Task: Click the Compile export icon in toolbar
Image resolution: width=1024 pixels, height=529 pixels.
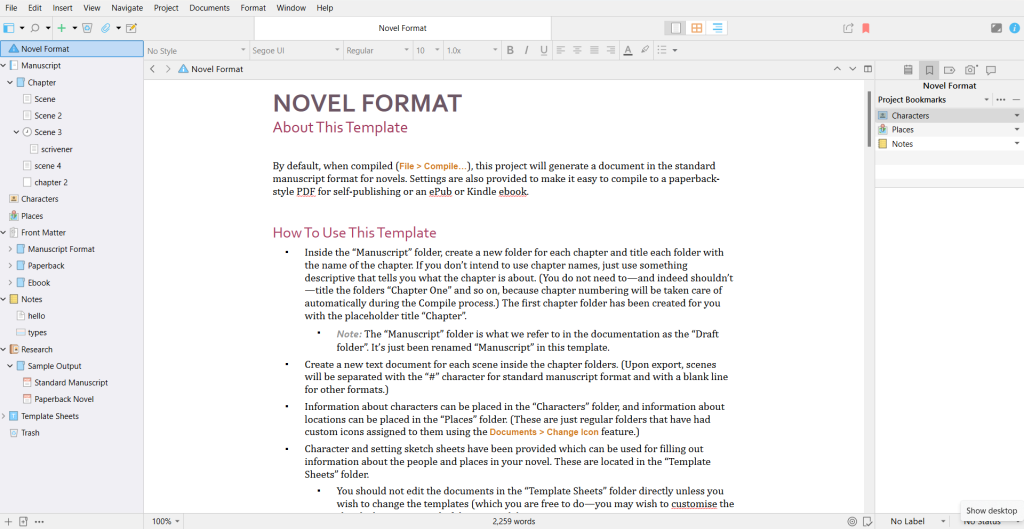Action: point(849,28)
